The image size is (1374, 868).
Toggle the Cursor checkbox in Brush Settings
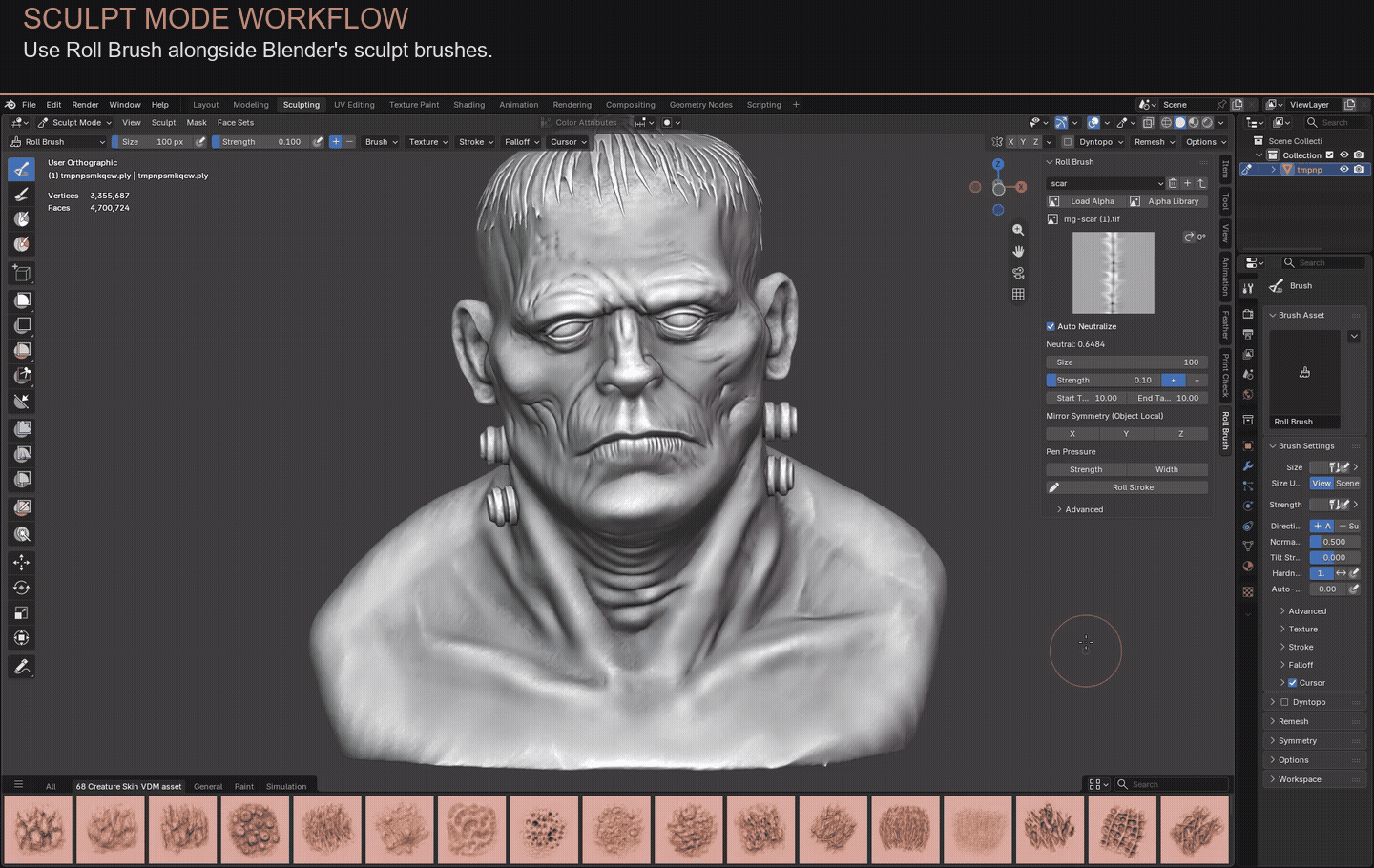click(1292, 683)
